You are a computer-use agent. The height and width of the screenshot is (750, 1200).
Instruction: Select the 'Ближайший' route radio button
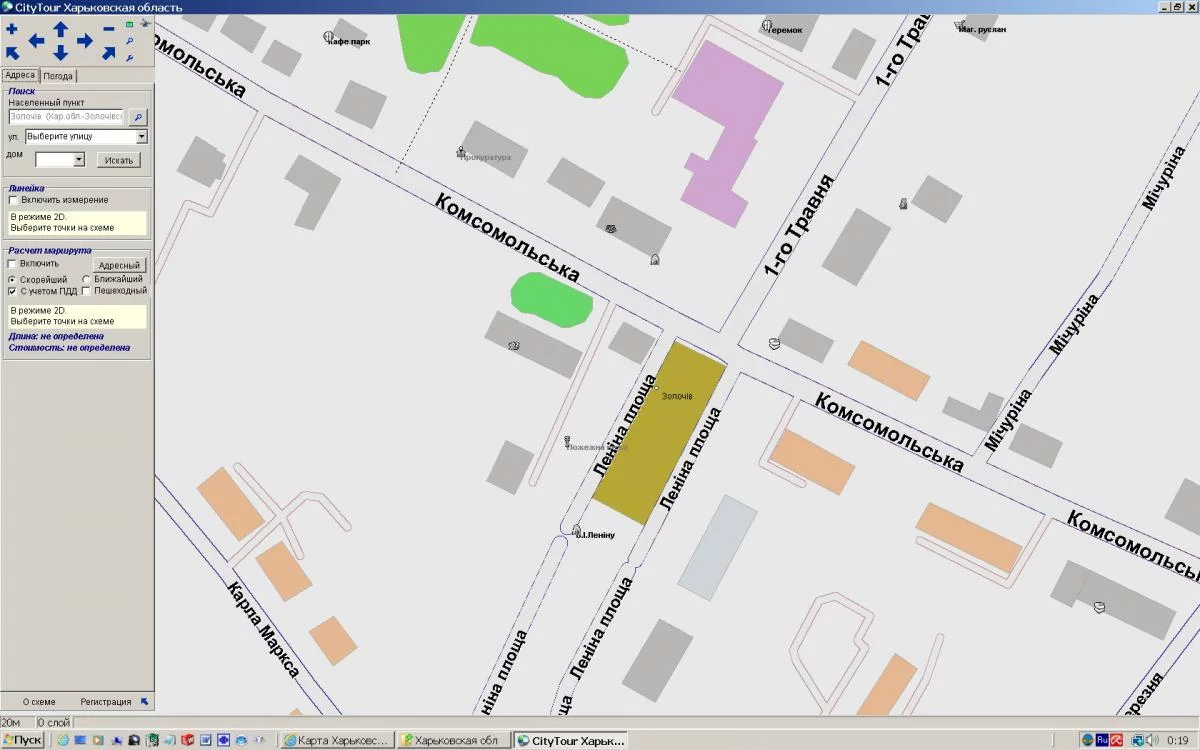[x=86, y=279]
